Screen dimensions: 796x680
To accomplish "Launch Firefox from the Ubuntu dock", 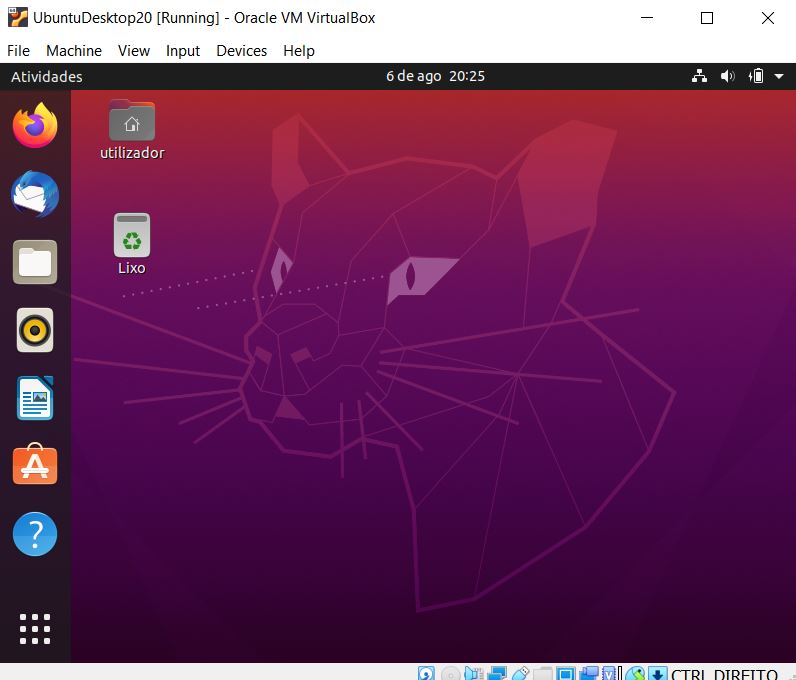I will point(35,125).
